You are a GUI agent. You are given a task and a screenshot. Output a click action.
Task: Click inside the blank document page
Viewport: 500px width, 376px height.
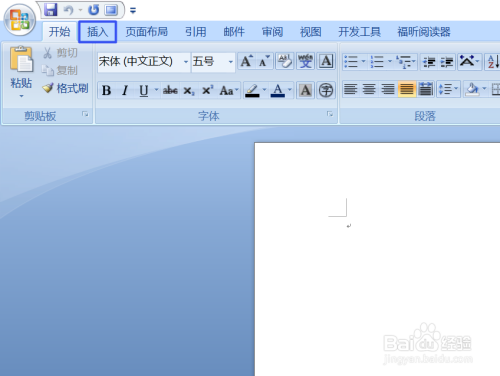point(377,259)
